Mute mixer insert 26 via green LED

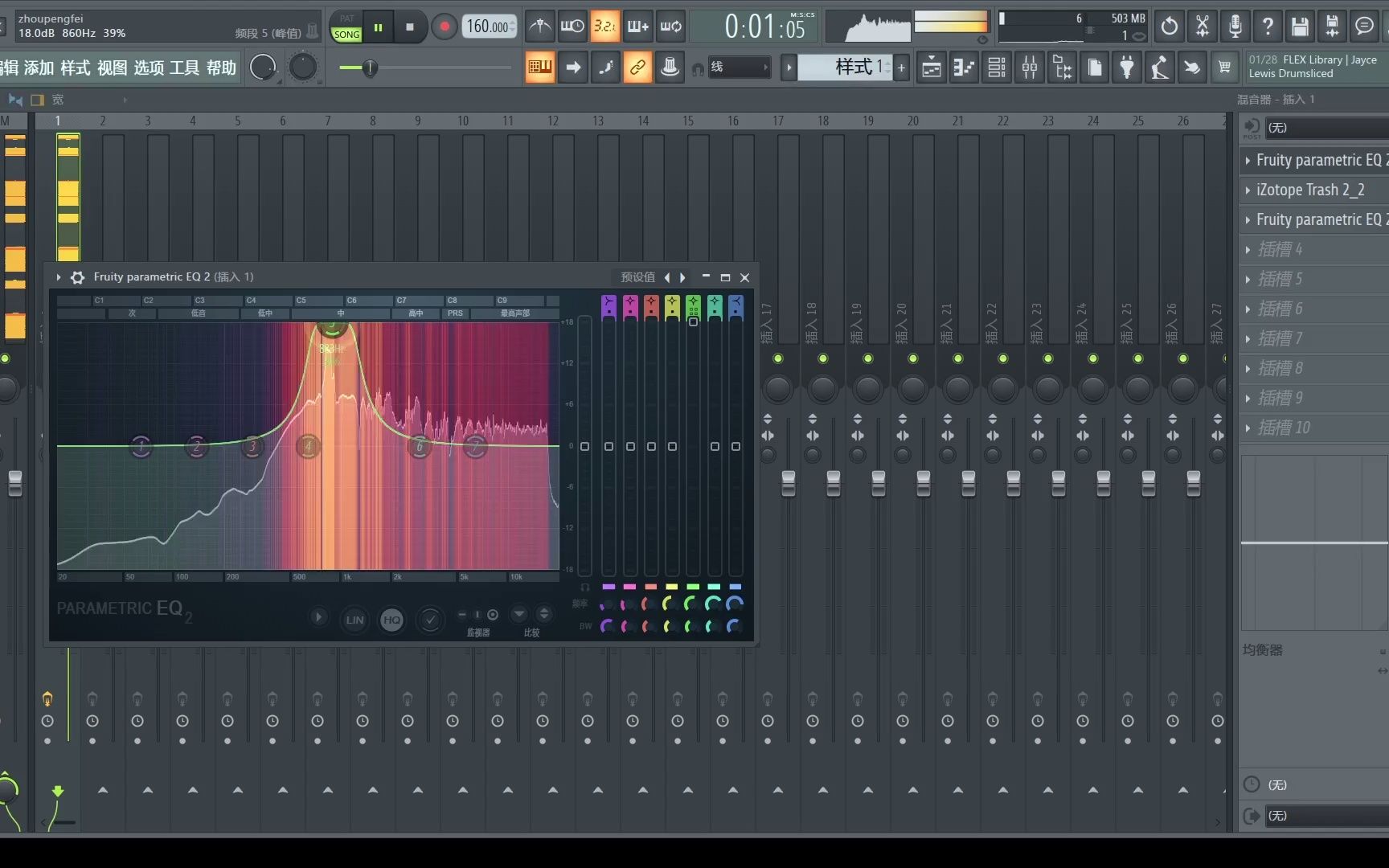[1182, 358]
